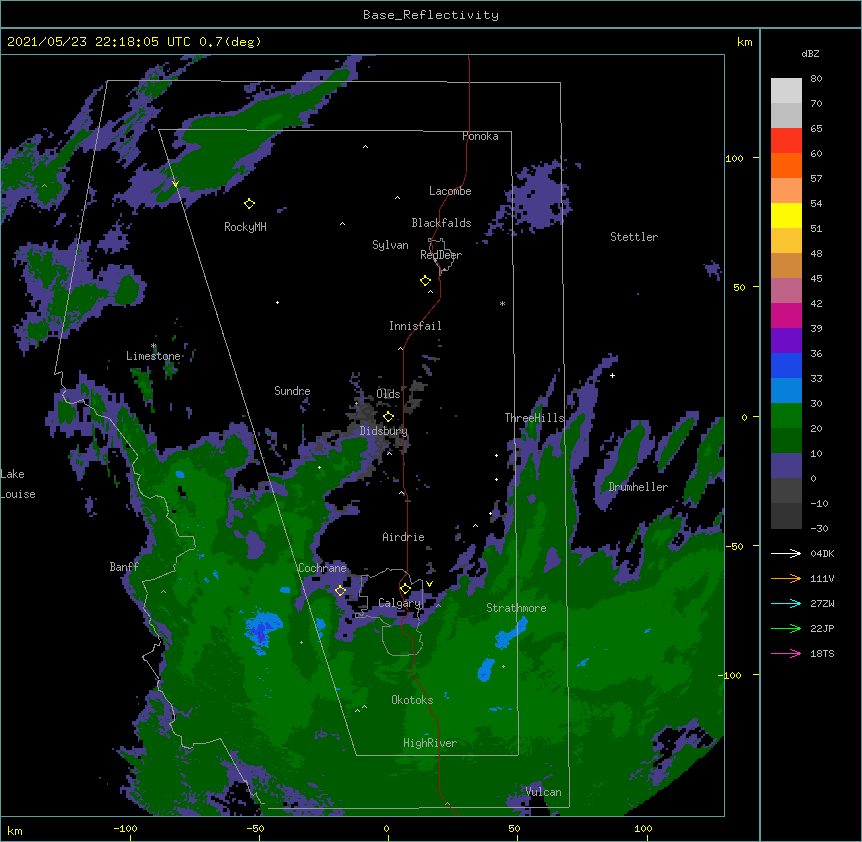The width and height of the screenshot is (862, 842).
Task: Click the Drumheller label
Action: point(638,487)
